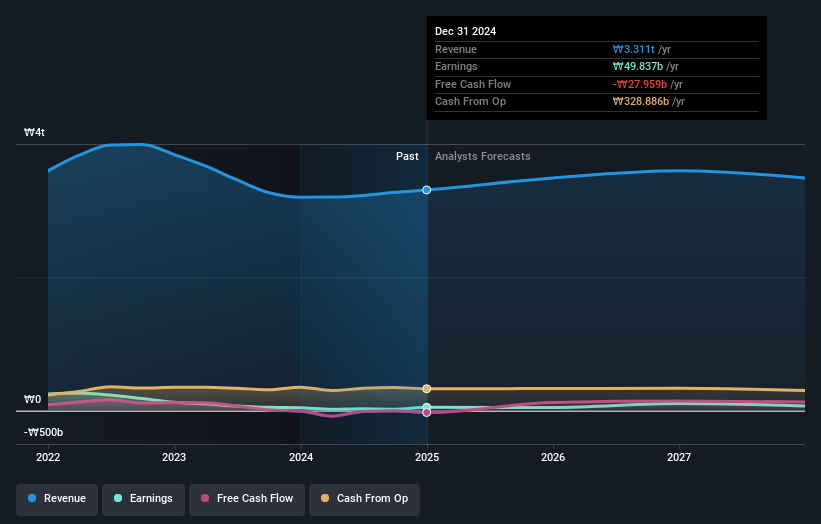821x524 pixels.
Task: Click the Earnings row label in tooltip
Action: (457, 66)
